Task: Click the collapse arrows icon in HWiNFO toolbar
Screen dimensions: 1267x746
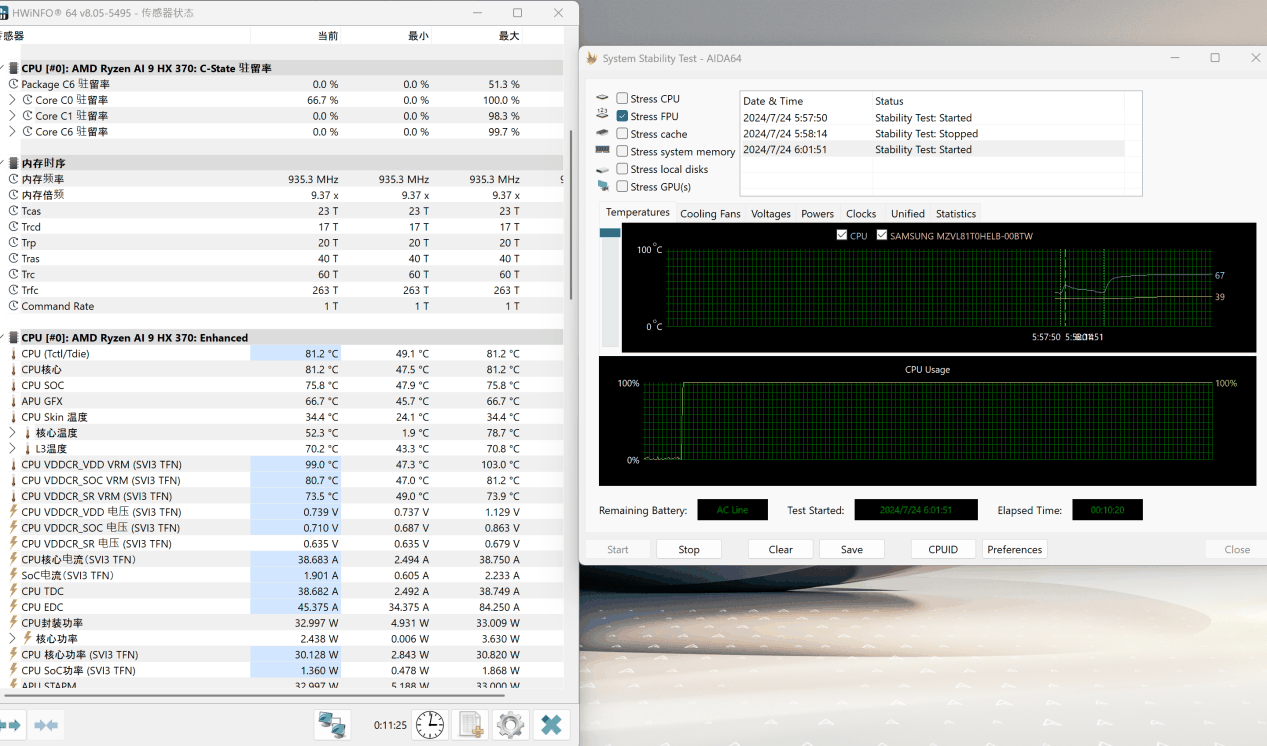Action: tap(45, 725)
